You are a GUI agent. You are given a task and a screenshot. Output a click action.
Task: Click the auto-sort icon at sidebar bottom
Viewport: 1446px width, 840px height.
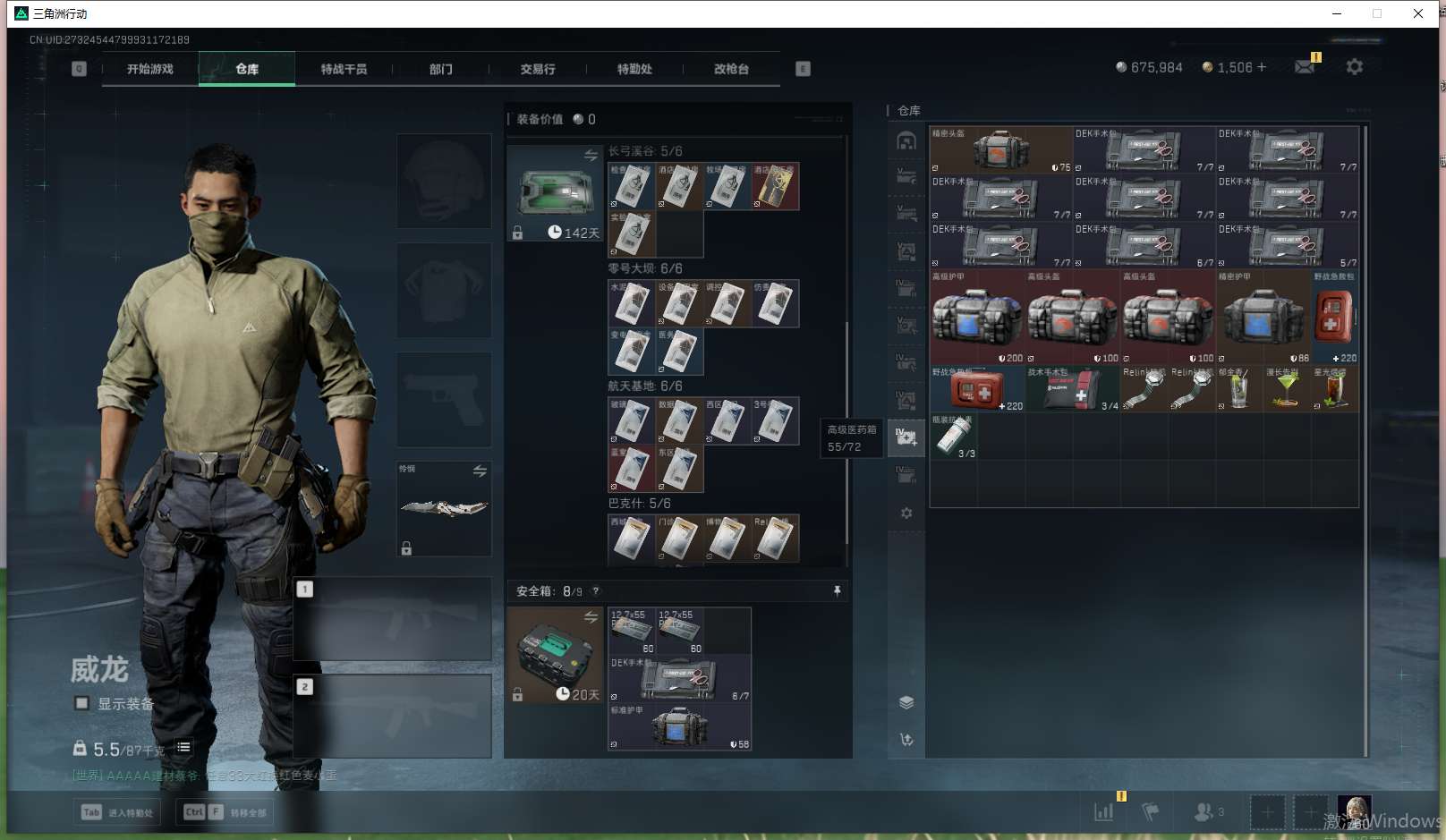pyautogui.click(x=906, y=740)
